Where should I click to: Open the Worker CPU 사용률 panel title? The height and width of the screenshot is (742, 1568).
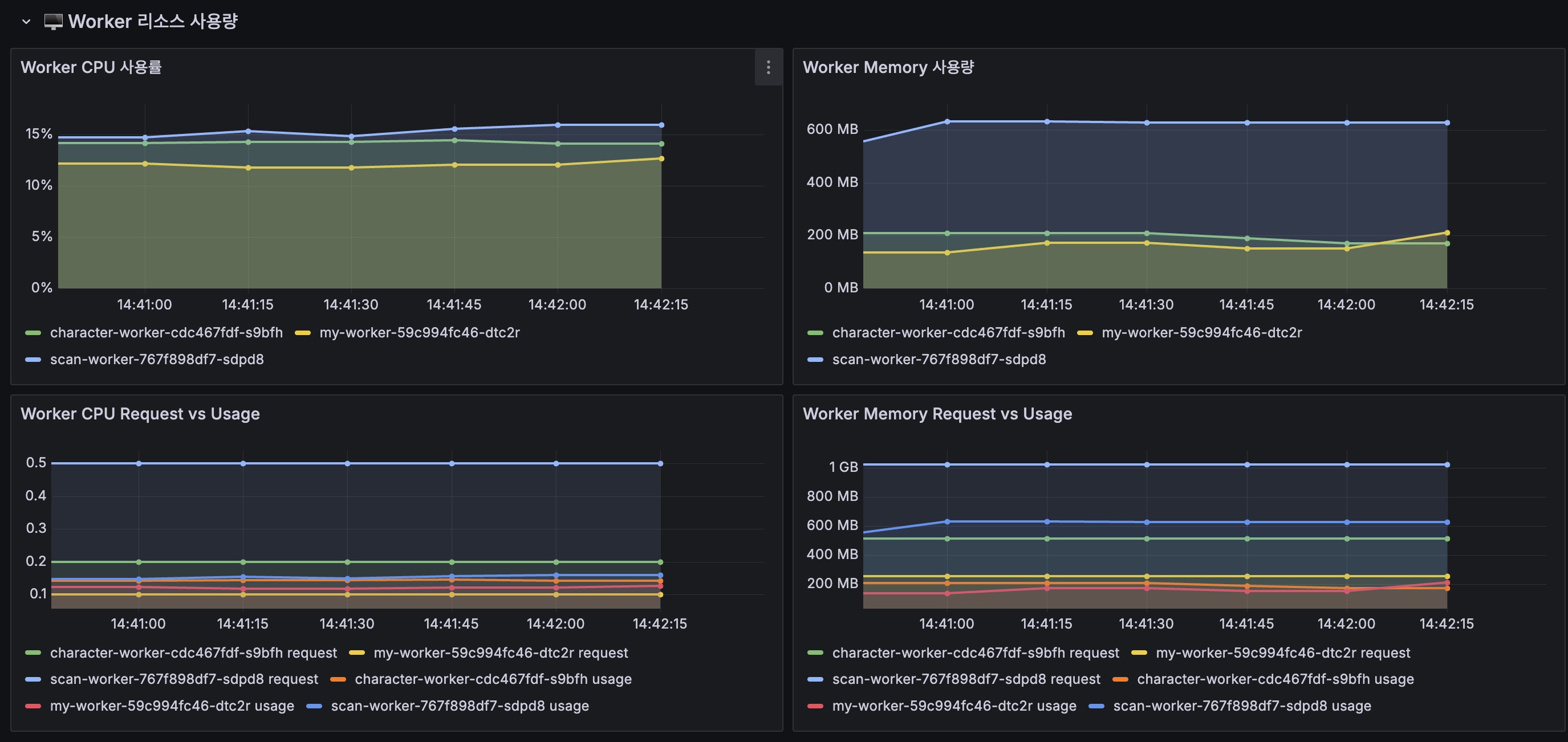91,67
